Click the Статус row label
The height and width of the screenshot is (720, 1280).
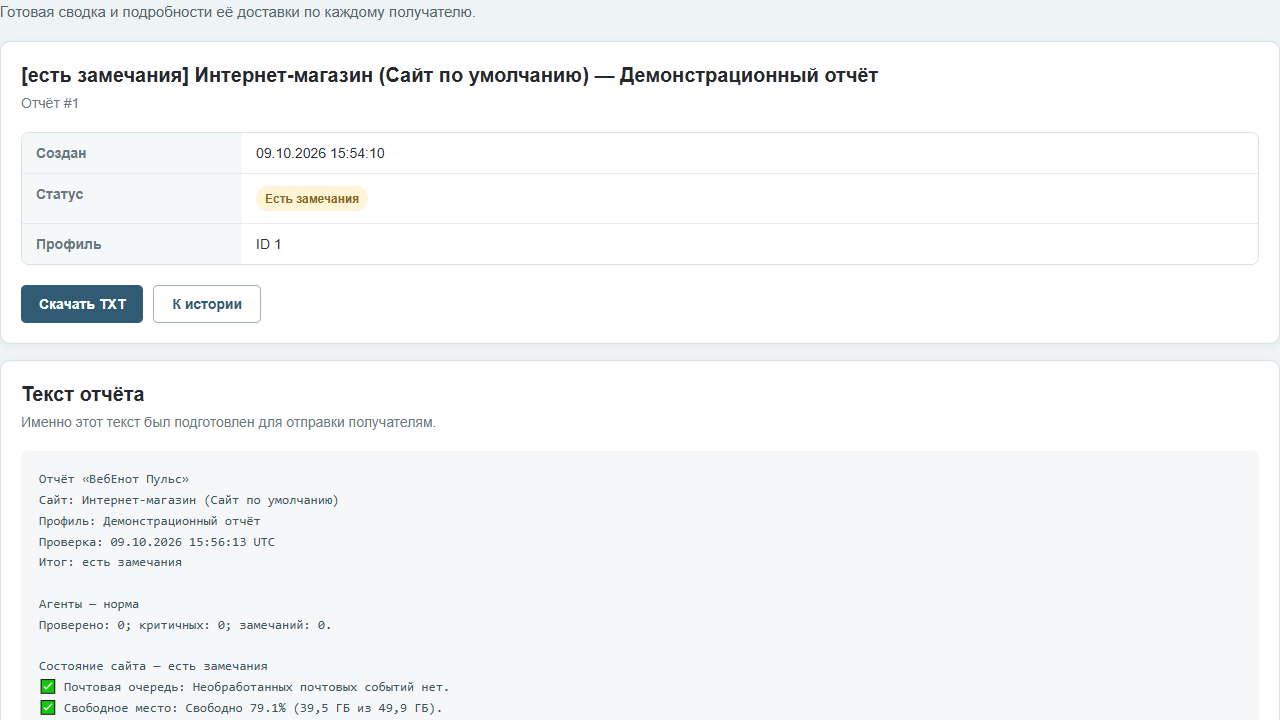[x=60, y=194]
